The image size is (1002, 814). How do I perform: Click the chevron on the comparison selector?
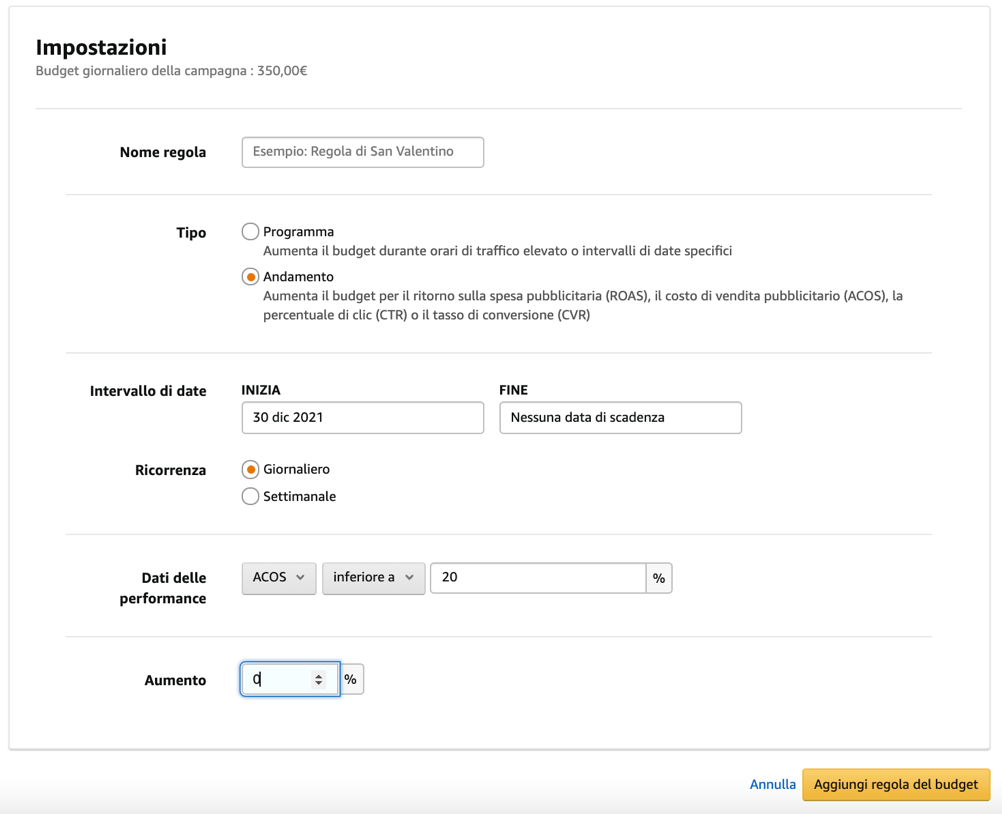point(407,578)
